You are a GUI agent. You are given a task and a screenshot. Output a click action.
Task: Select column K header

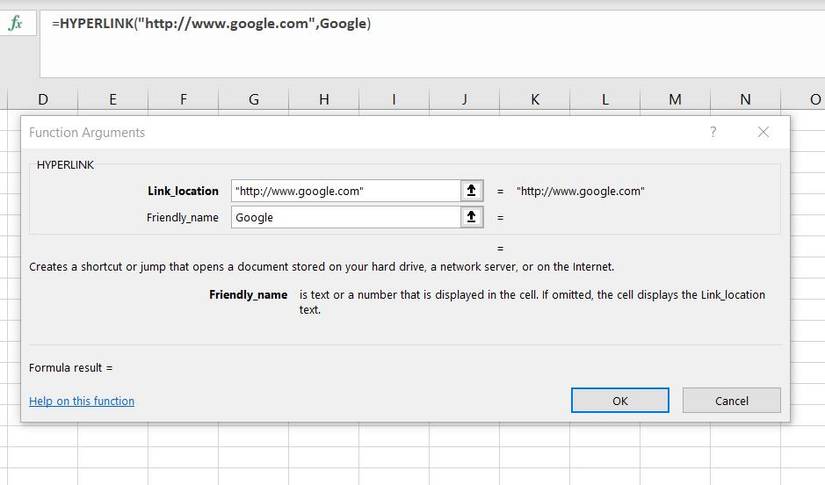(x=535, y=99)
